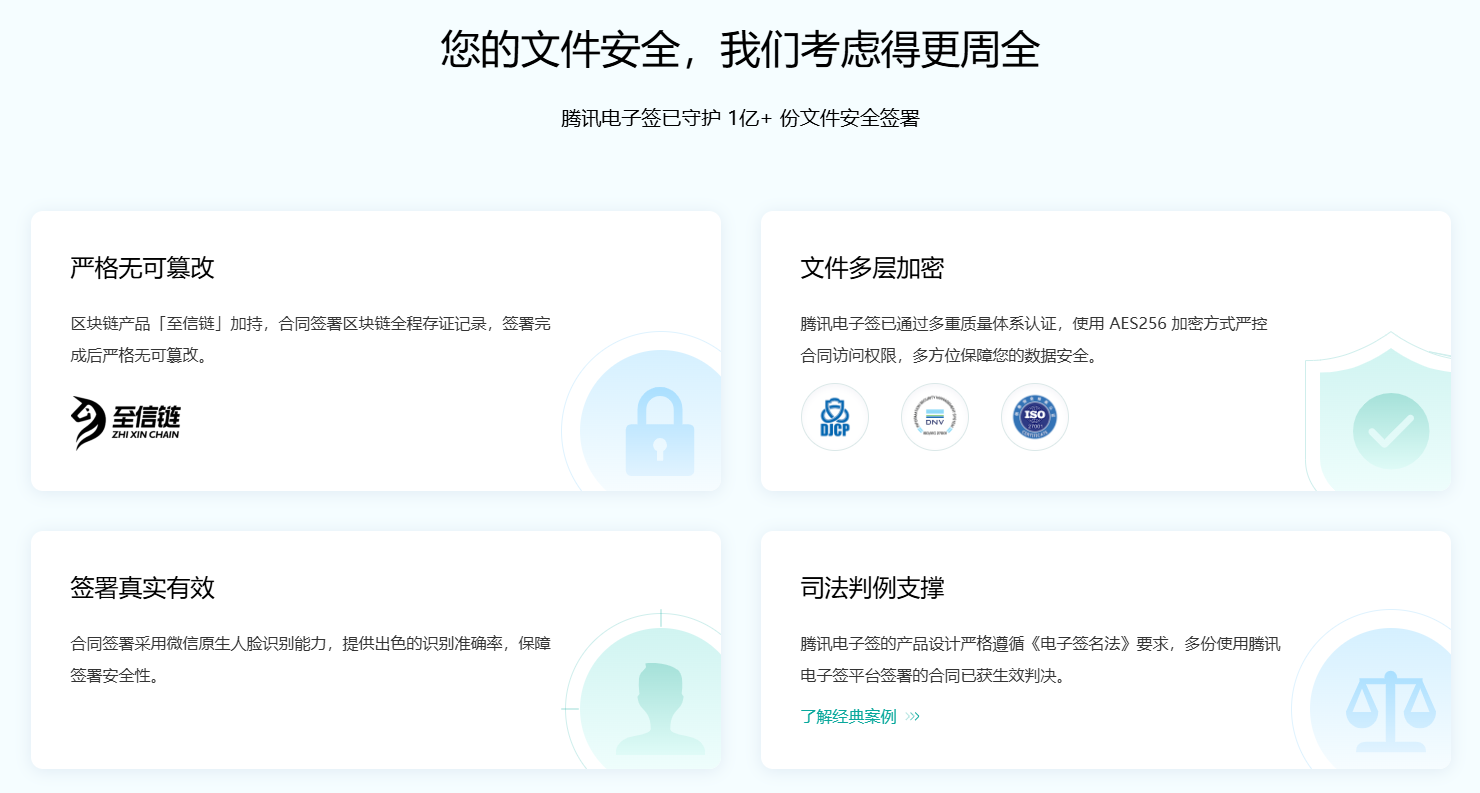Select the 文件多层加密 card title
The image size is (1480, 793).
[x=872, y=268]
